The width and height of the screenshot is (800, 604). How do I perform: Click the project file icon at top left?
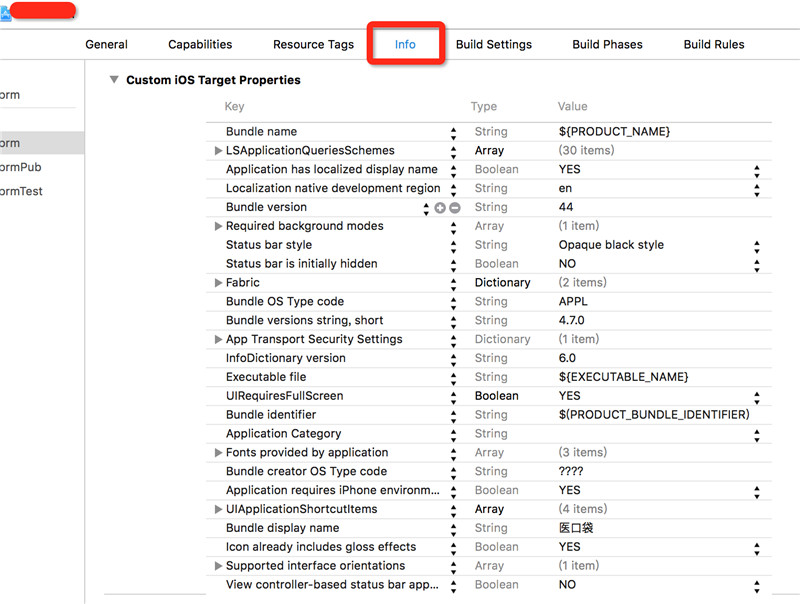pos(5,13)
